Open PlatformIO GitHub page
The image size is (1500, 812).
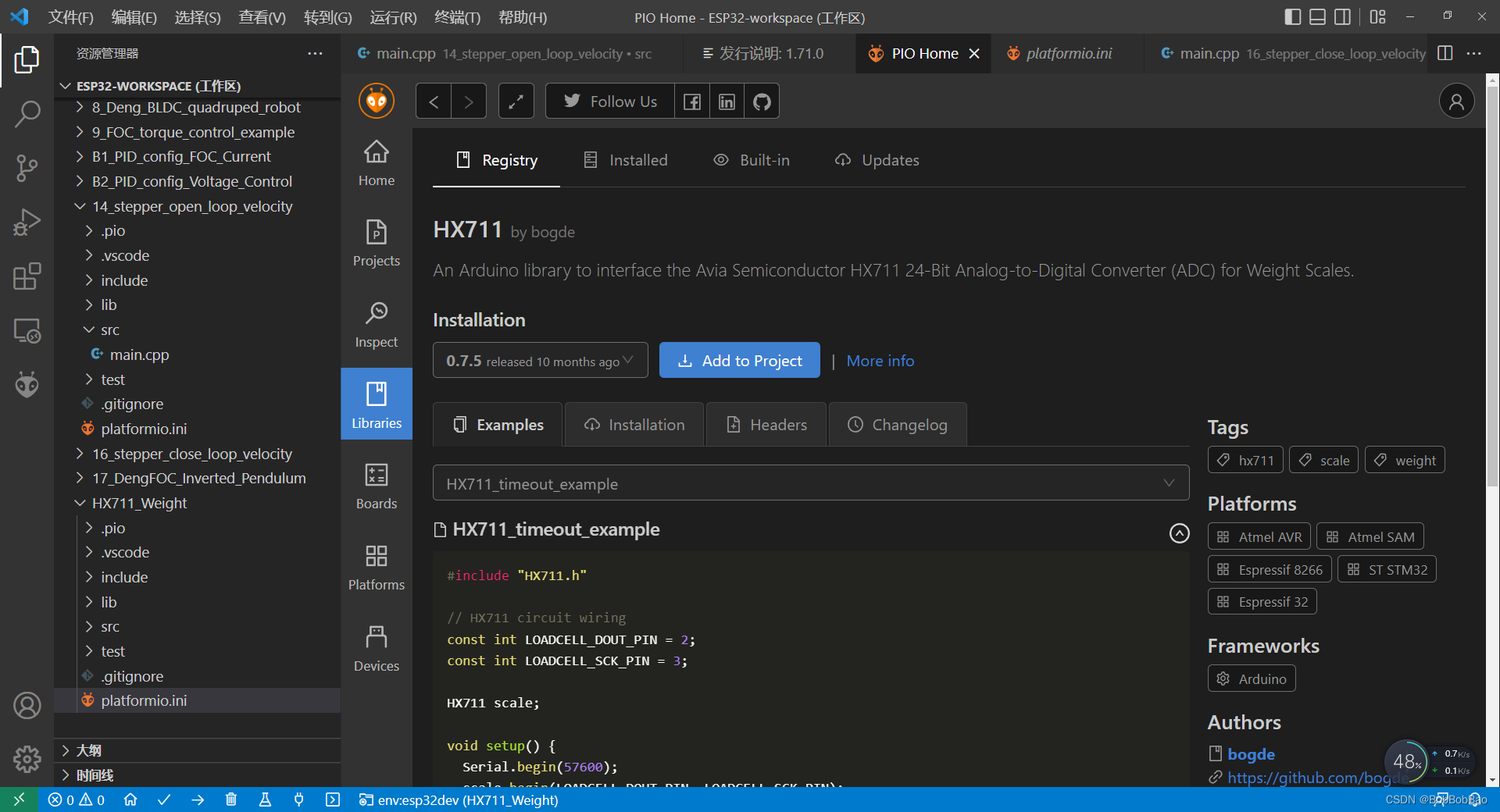(x=762, y=101)
